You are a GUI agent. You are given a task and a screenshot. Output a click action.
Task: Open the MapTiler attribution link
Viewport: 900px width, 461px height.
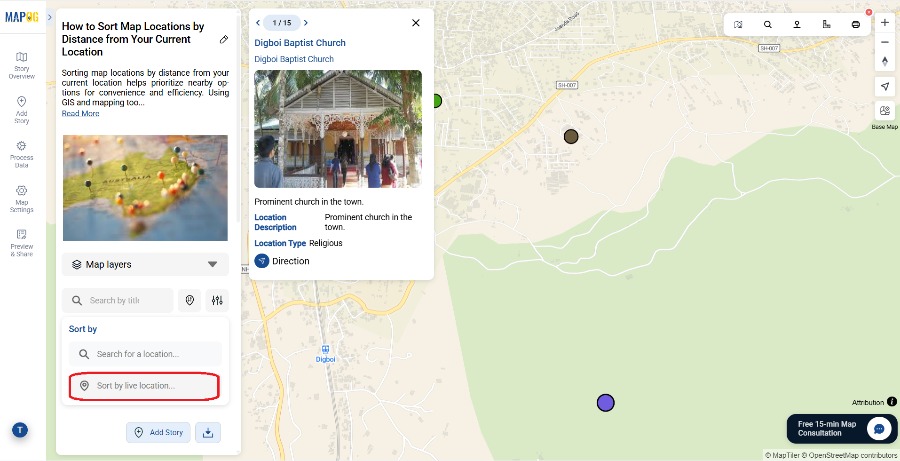(783, 456)
